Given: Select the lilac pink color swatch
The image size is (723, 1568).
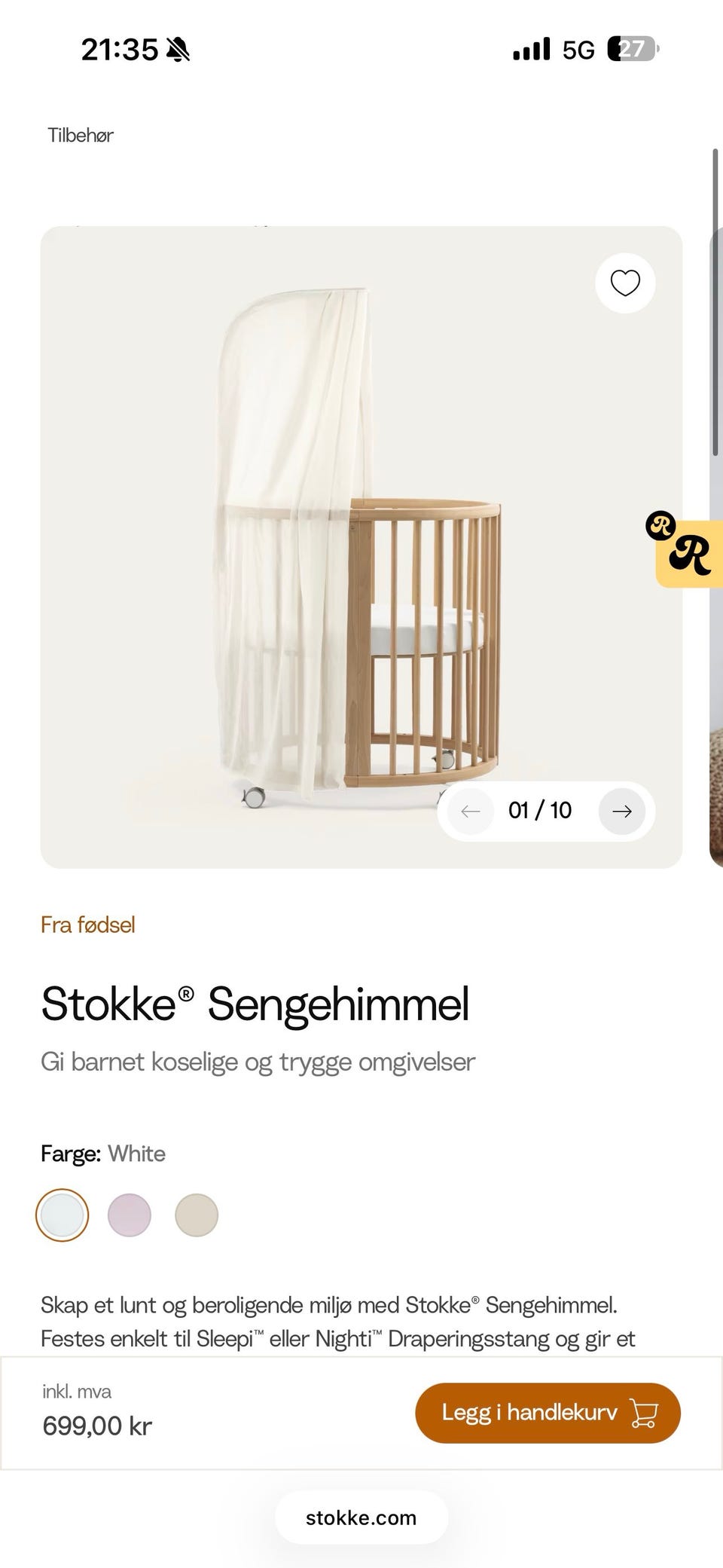Looking at the screenshot, I should click(x=130, y=1215).
